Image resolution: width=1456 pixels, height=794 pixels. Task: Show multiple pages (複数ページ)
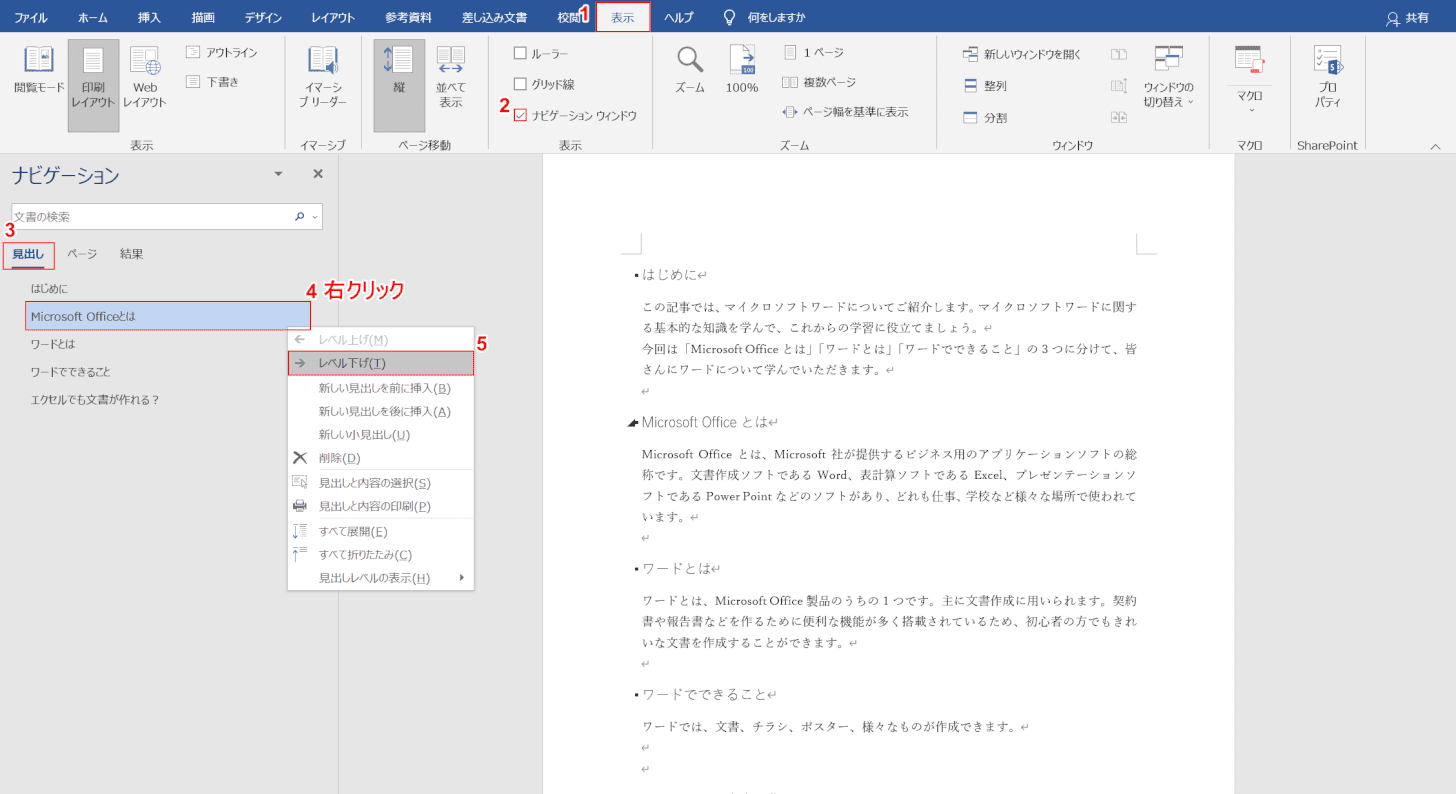pos(819,82)
